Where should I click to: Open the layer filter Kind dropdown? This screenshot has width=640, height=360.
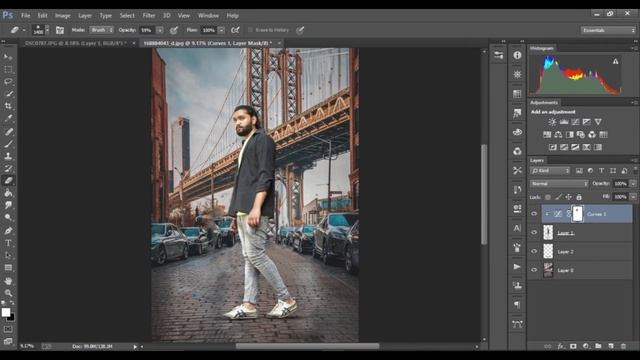550,171
